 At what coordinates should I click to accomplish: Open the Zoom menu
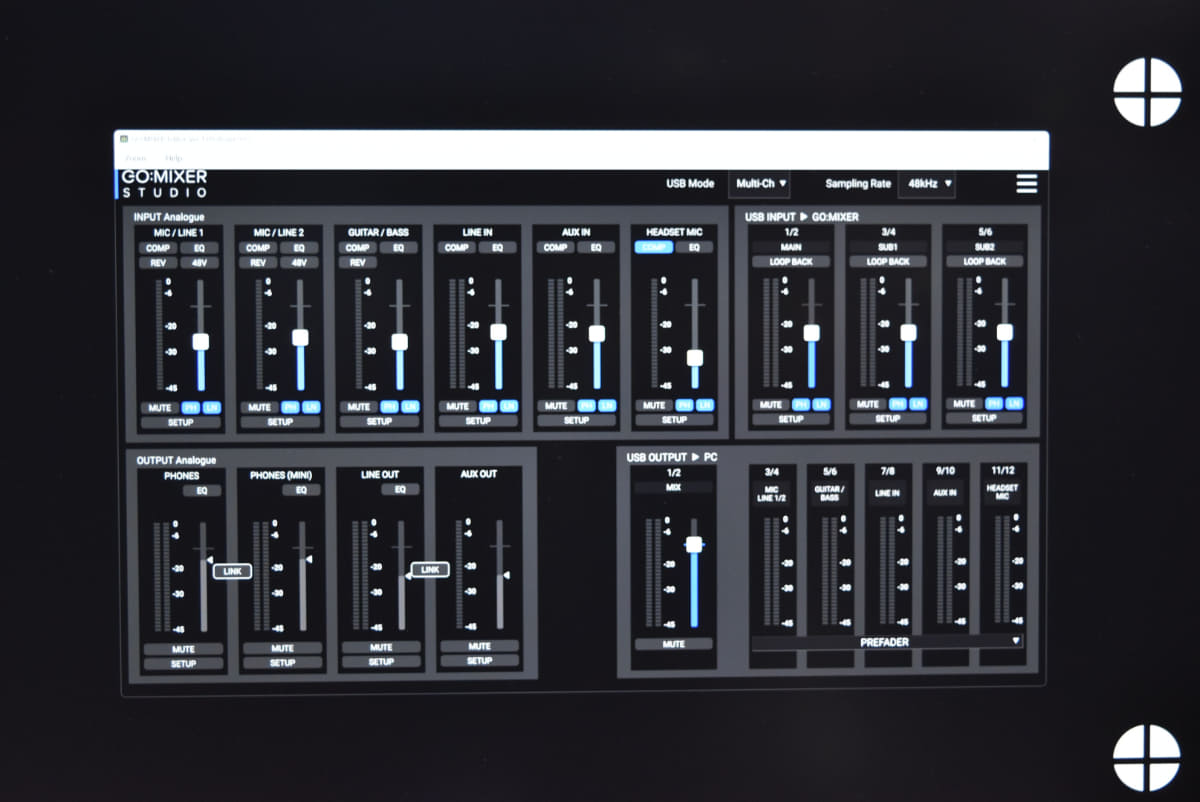point(136,158)
